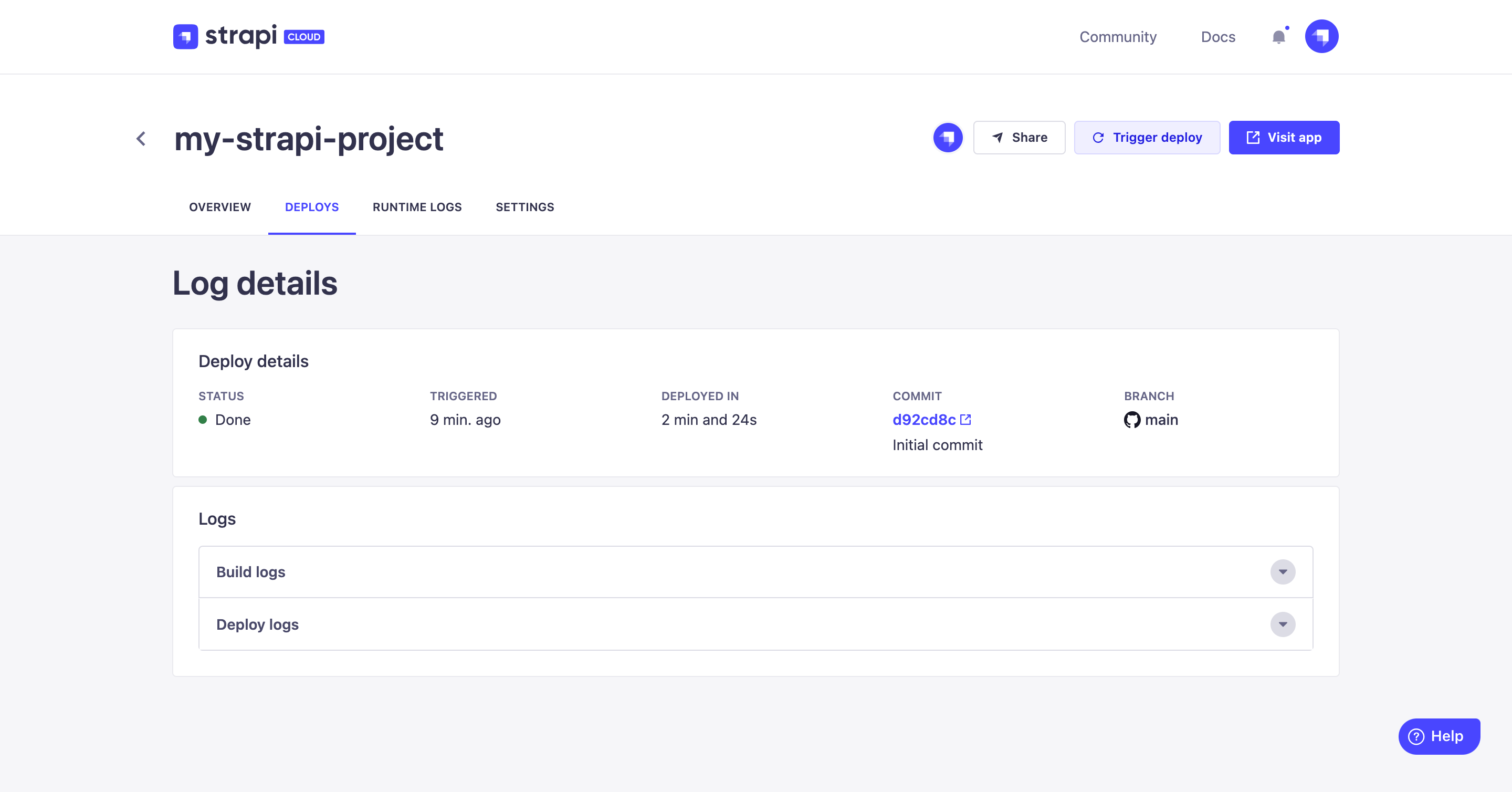Click the green Done status dot
The width and height of the screenshot is (1512, 792).
(x=203, y=420)
